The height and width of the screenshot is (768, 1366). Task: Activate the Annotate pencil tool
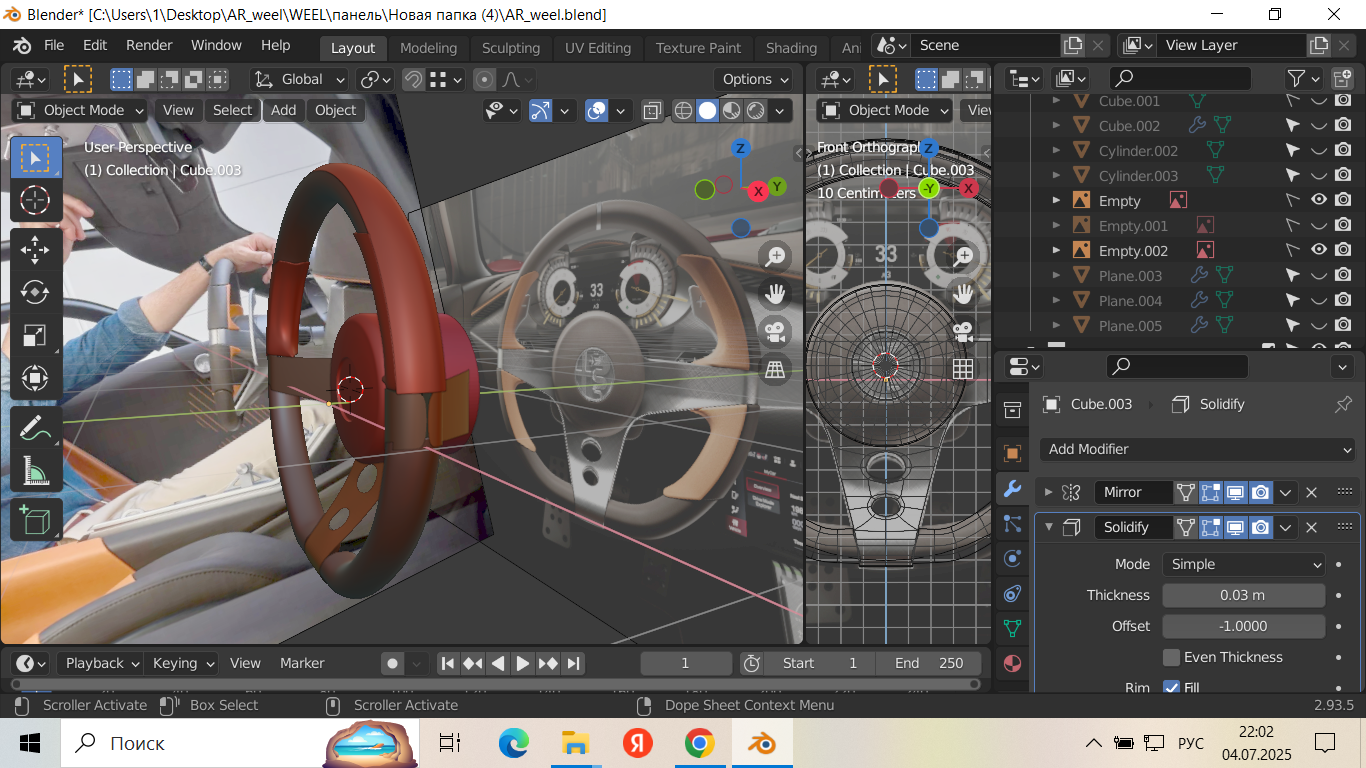click(35, 427)
